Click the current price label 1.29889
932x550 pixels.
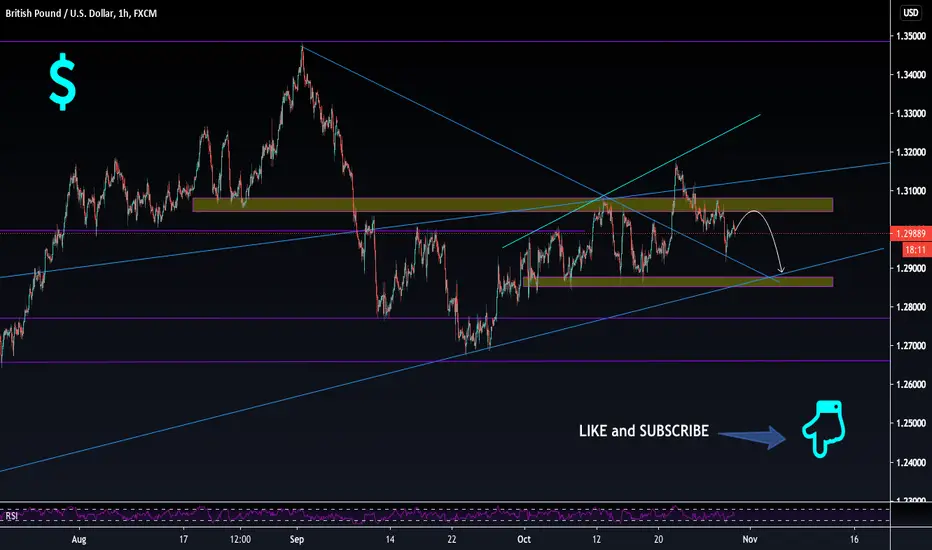tap(911, 234)
